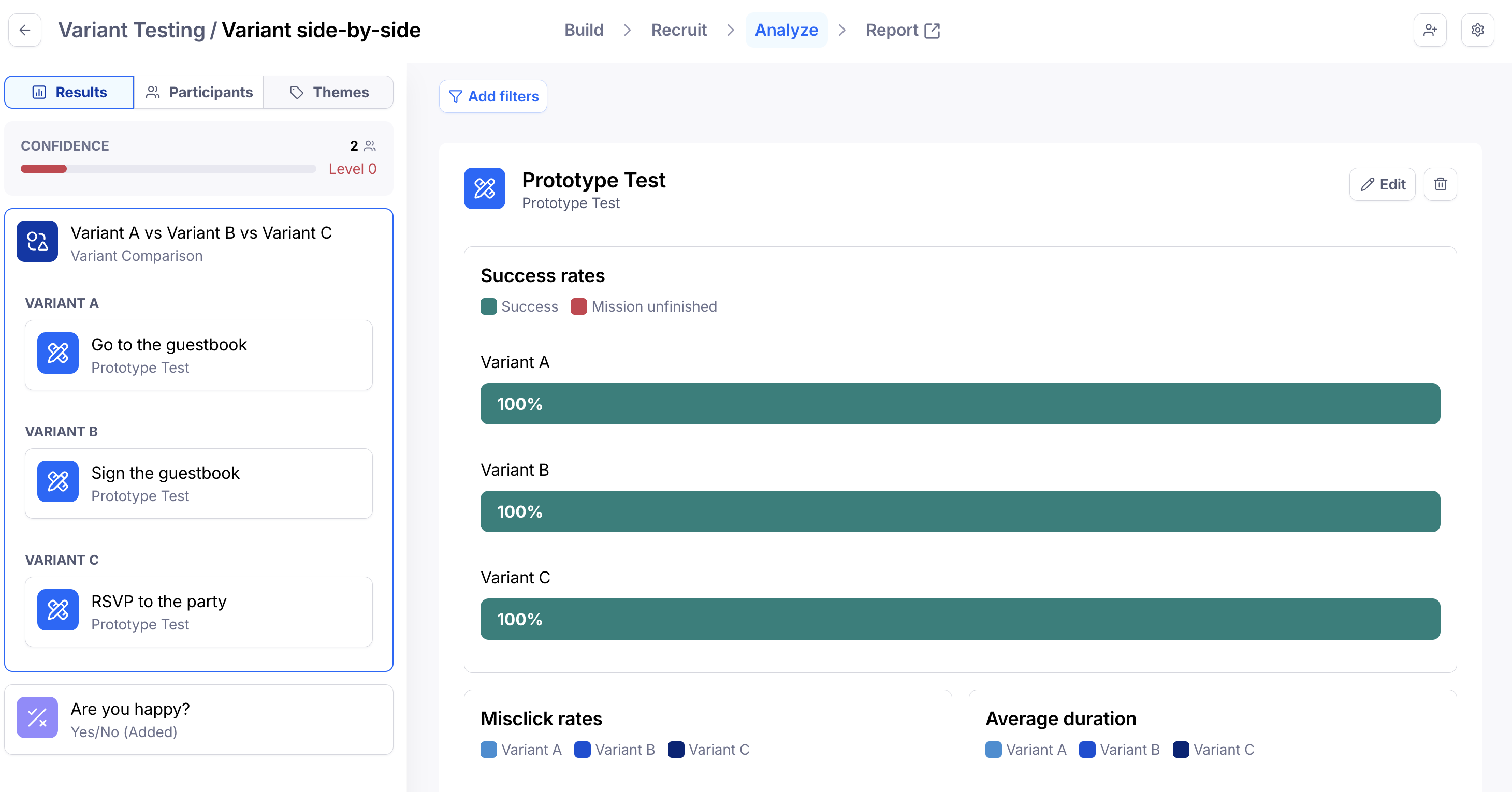Click the back arrow button
This screenshot has width=1512, height=792.
(25, 30)
